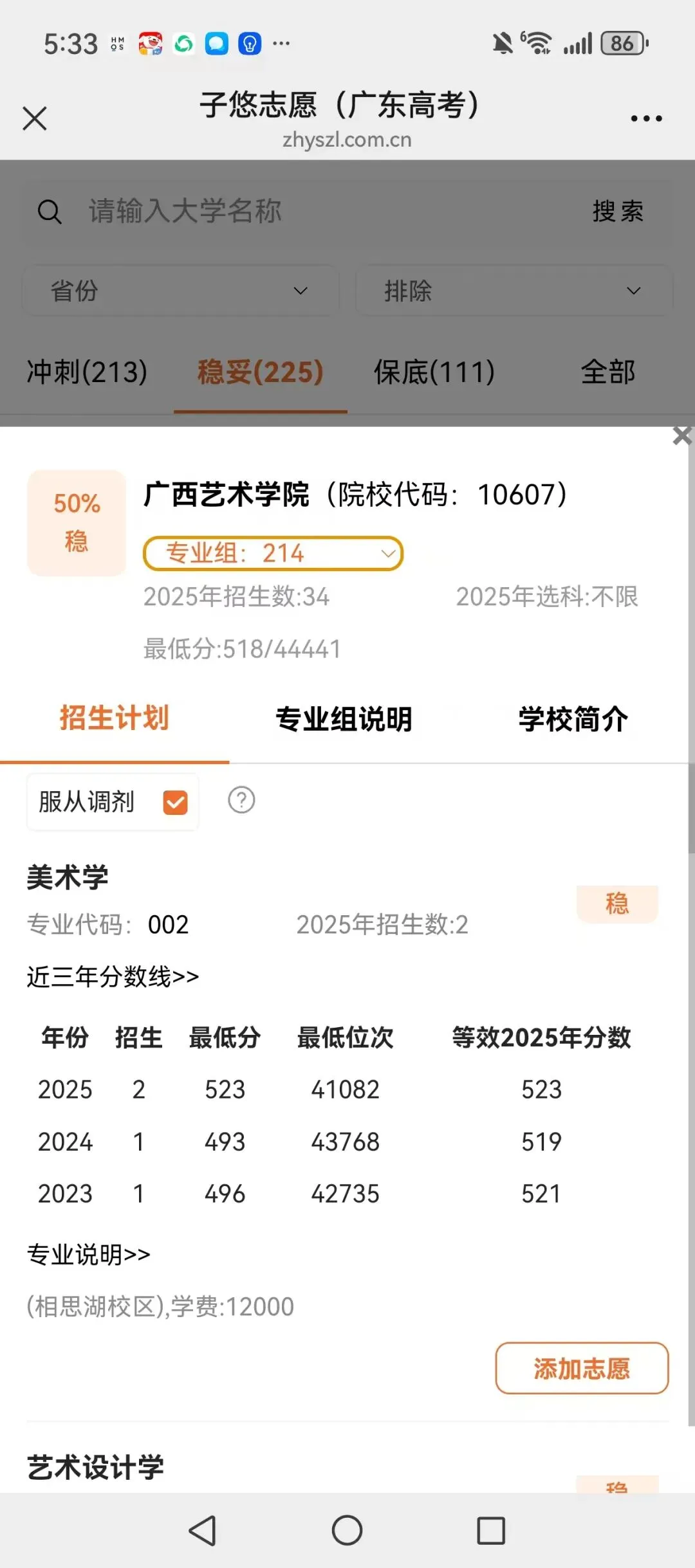The width and height of the screenshot is (695, 1568).
Task: Tap the battery indicator in status bar
Action: (624, 44)
